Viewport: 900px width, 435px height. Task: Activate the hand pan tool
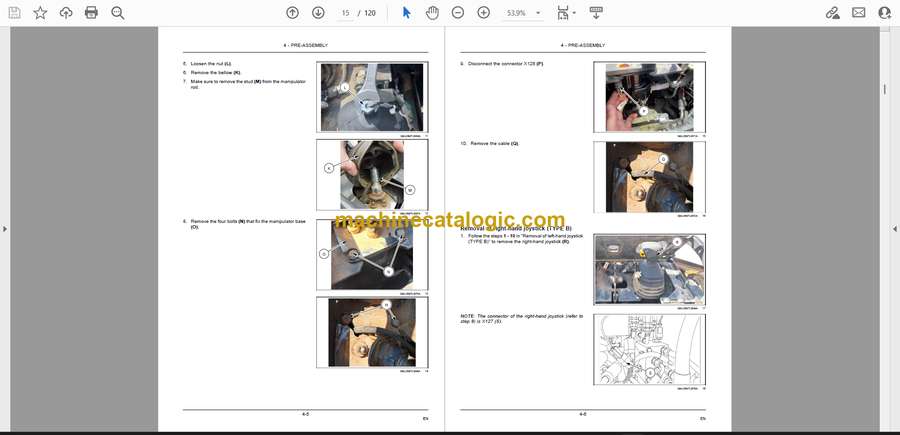tap(432, 13)
